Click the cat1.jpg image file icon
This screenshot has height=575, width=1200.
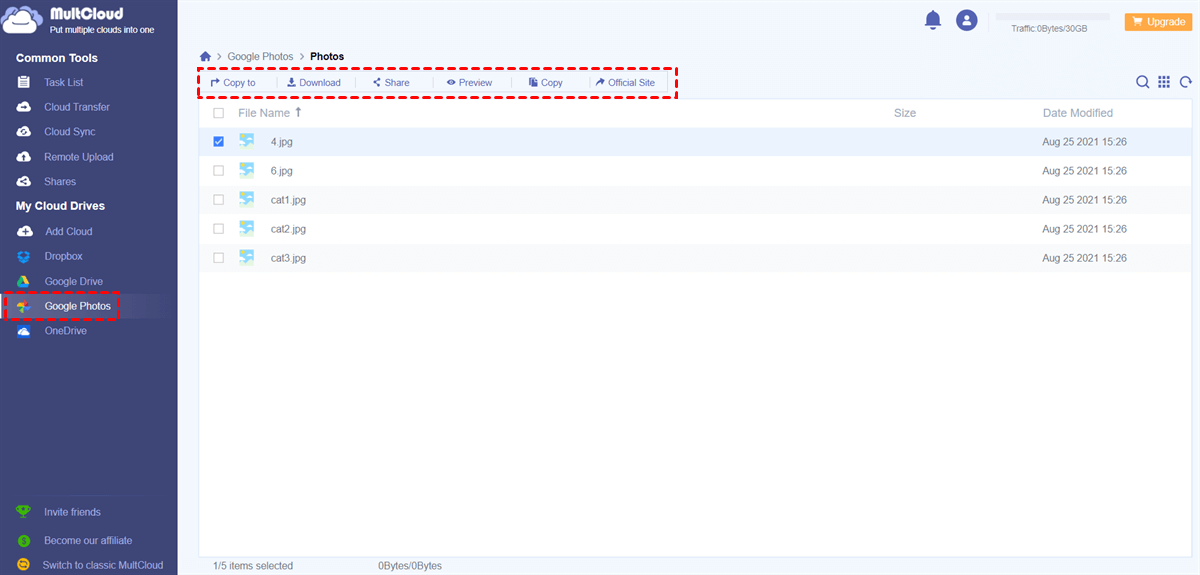(x=246, y=199)
